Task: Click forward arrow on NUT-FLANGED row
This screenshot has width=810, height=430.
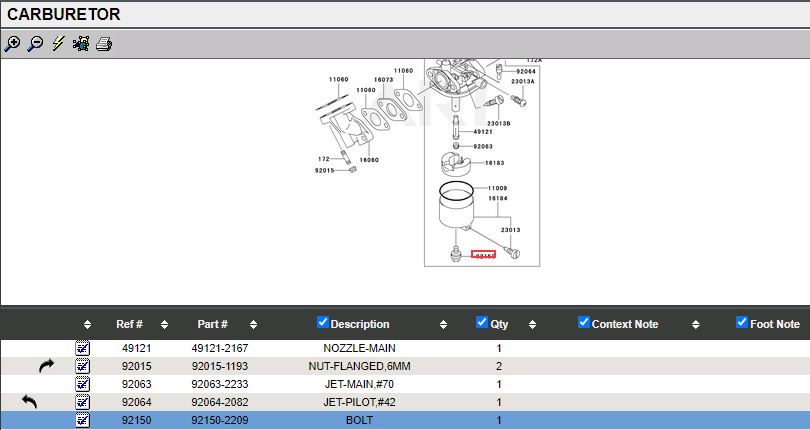Action: (46, 366)
